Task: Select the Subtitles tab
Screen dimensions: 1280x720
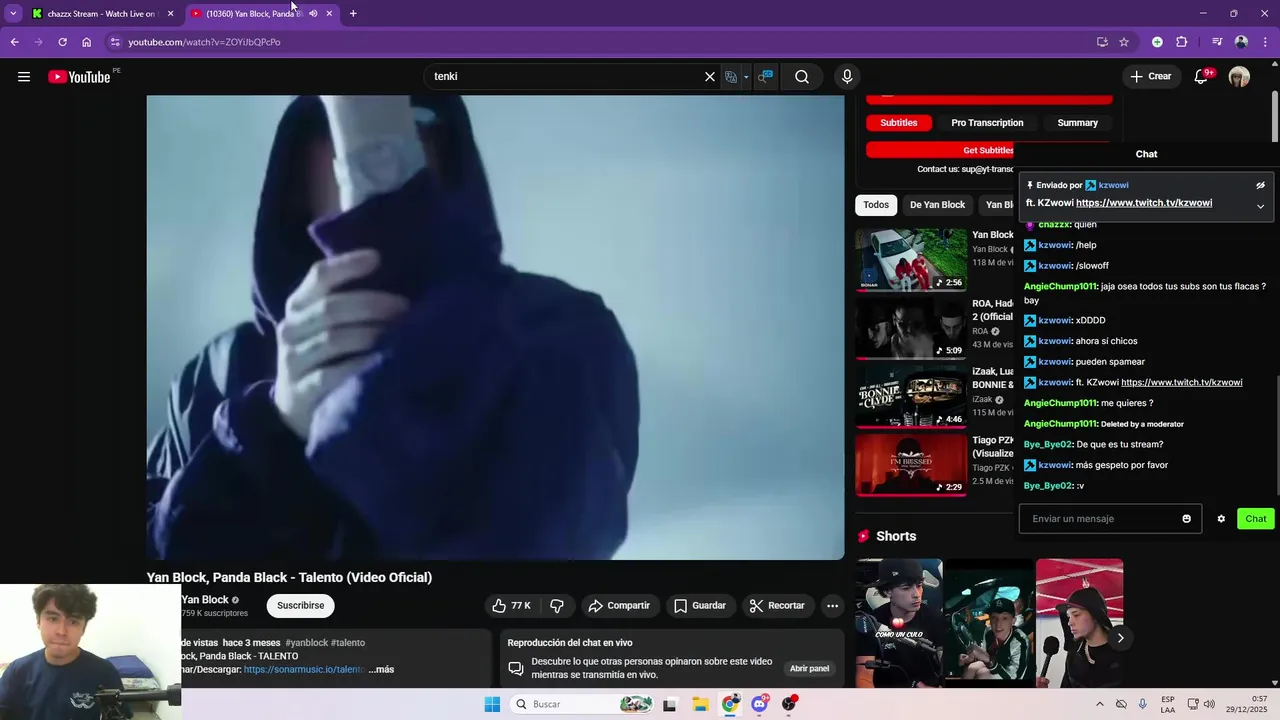Action: 898,123
